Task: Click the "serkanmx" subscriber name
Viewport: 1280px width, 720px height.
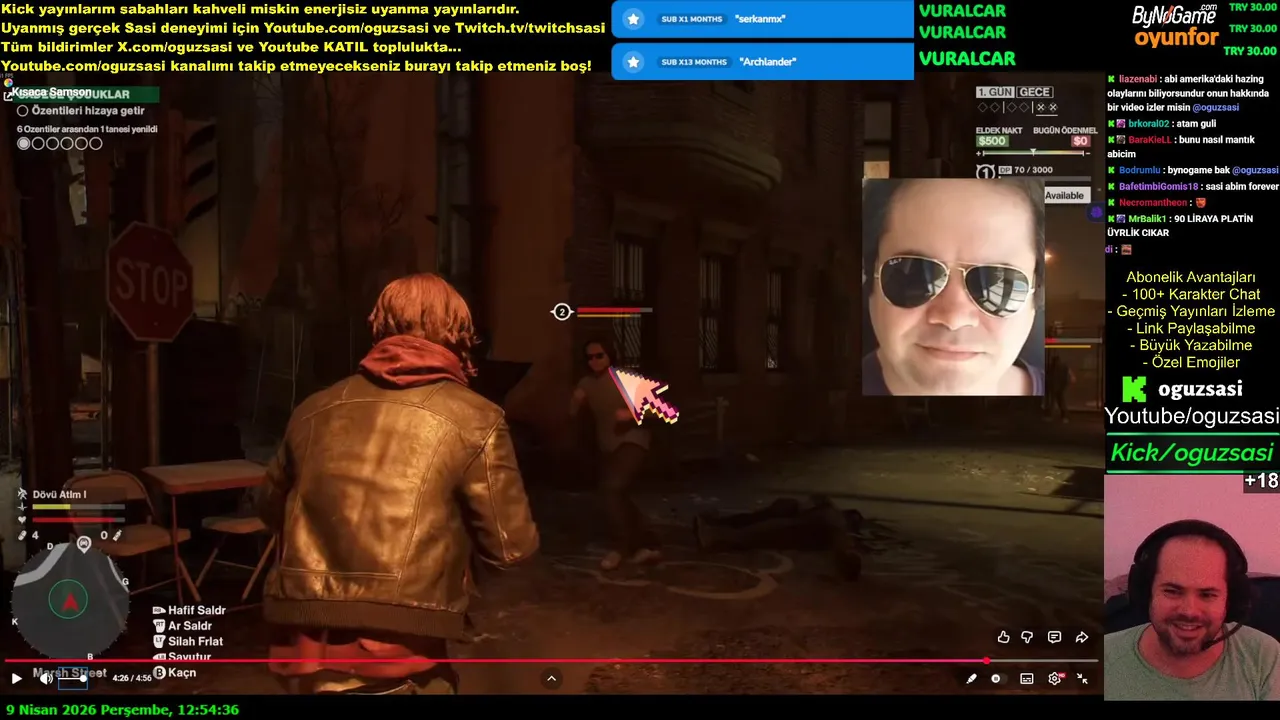Action: point(760,19)
